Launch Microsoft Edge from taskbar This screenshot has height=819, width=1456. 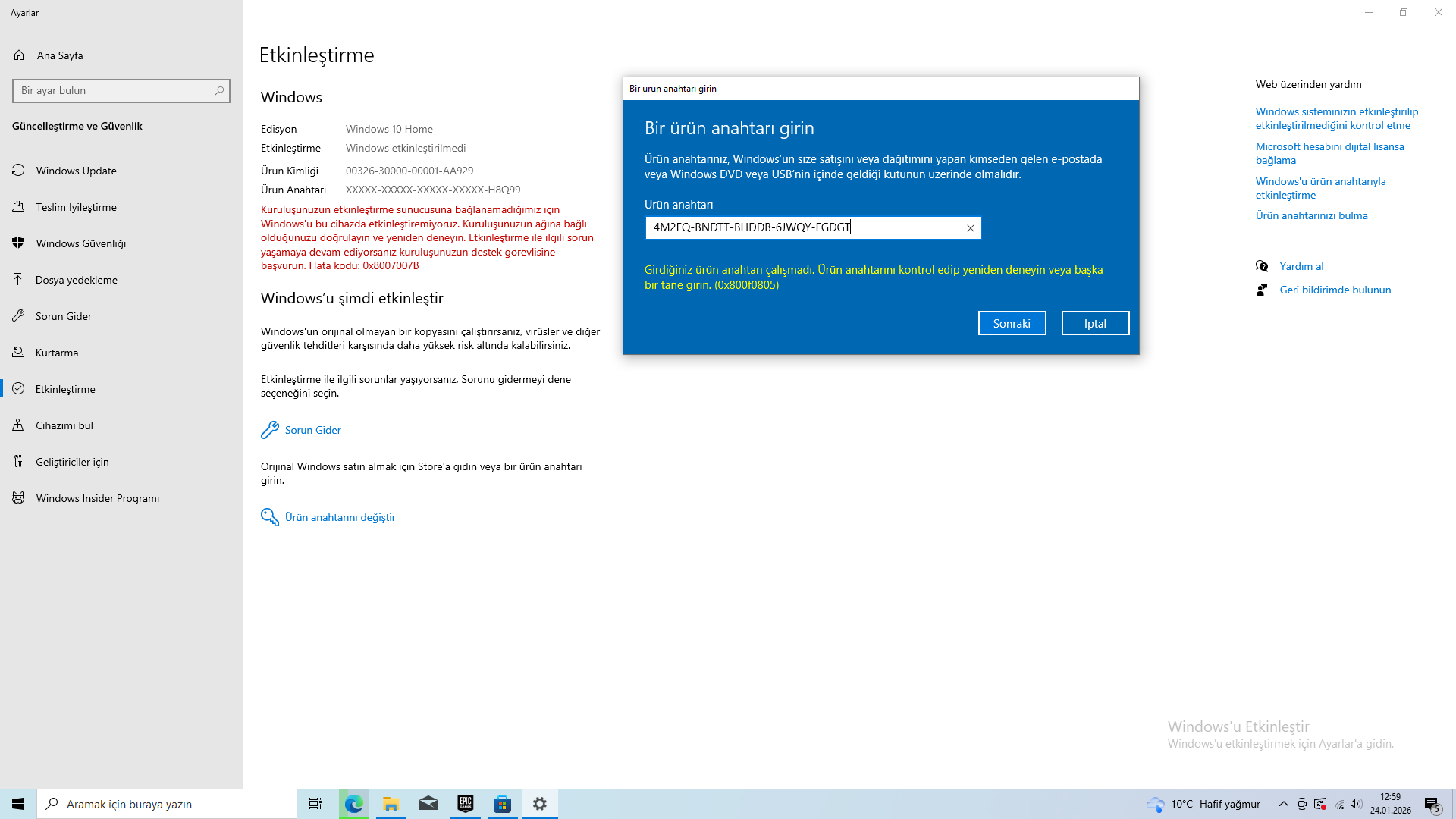pos(353,804)
